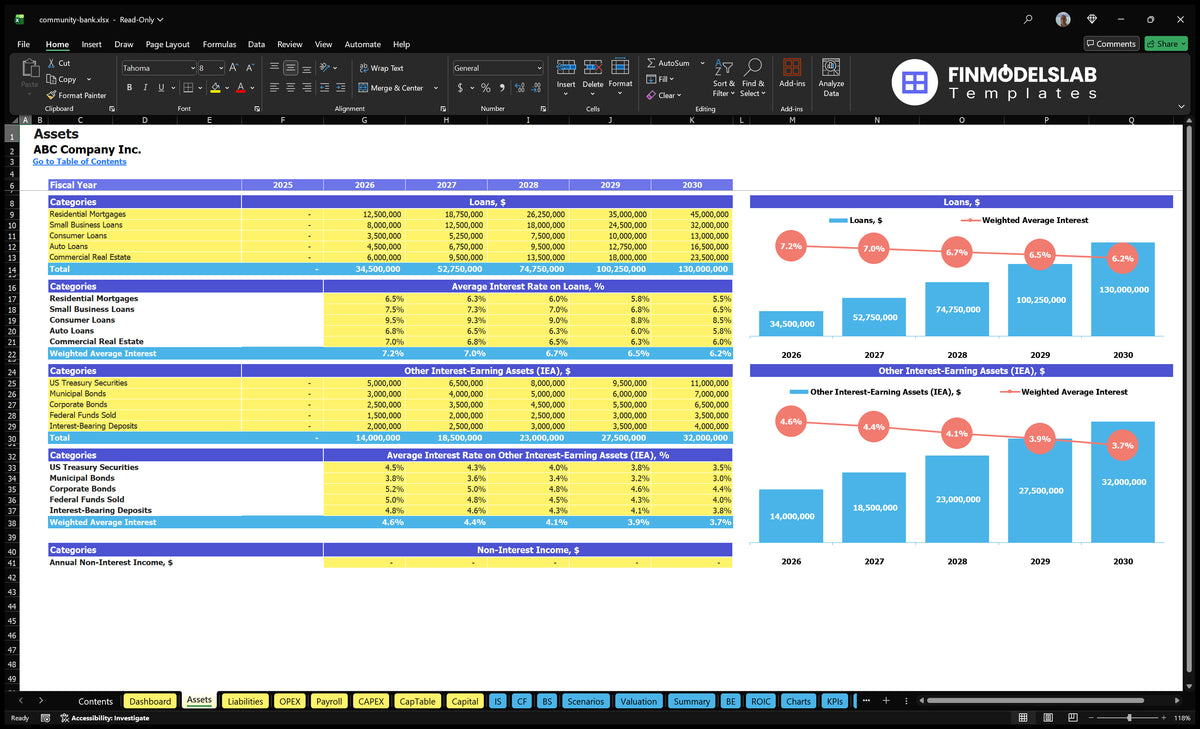
Task: Click the zoom slider in status bar
Action: click(x=1129, y=718)
